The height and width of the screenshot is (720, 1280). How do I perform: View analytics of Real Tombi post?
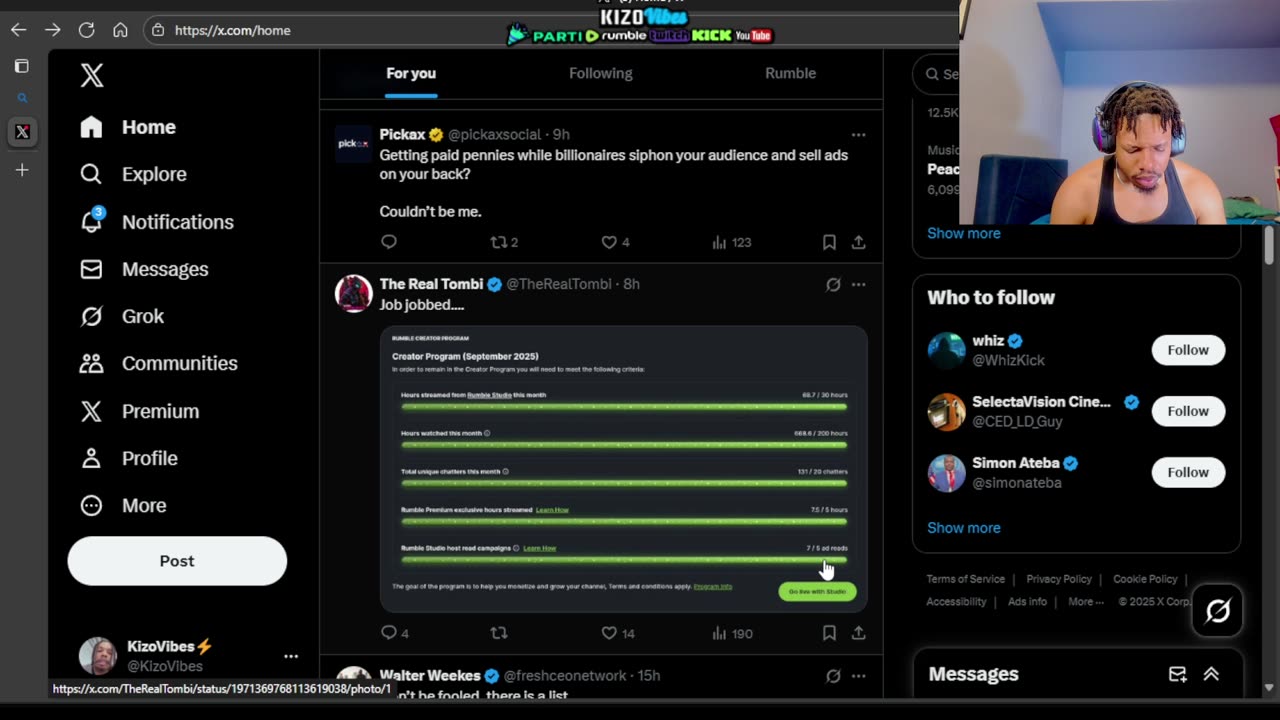(x=731, y=633)
